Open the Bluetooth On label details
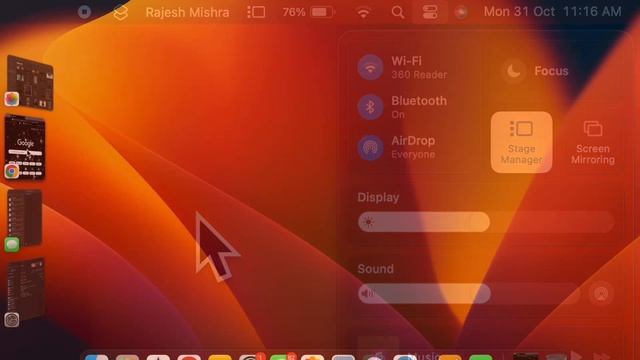This screenshot has width=640, height=360. point(419,107)
